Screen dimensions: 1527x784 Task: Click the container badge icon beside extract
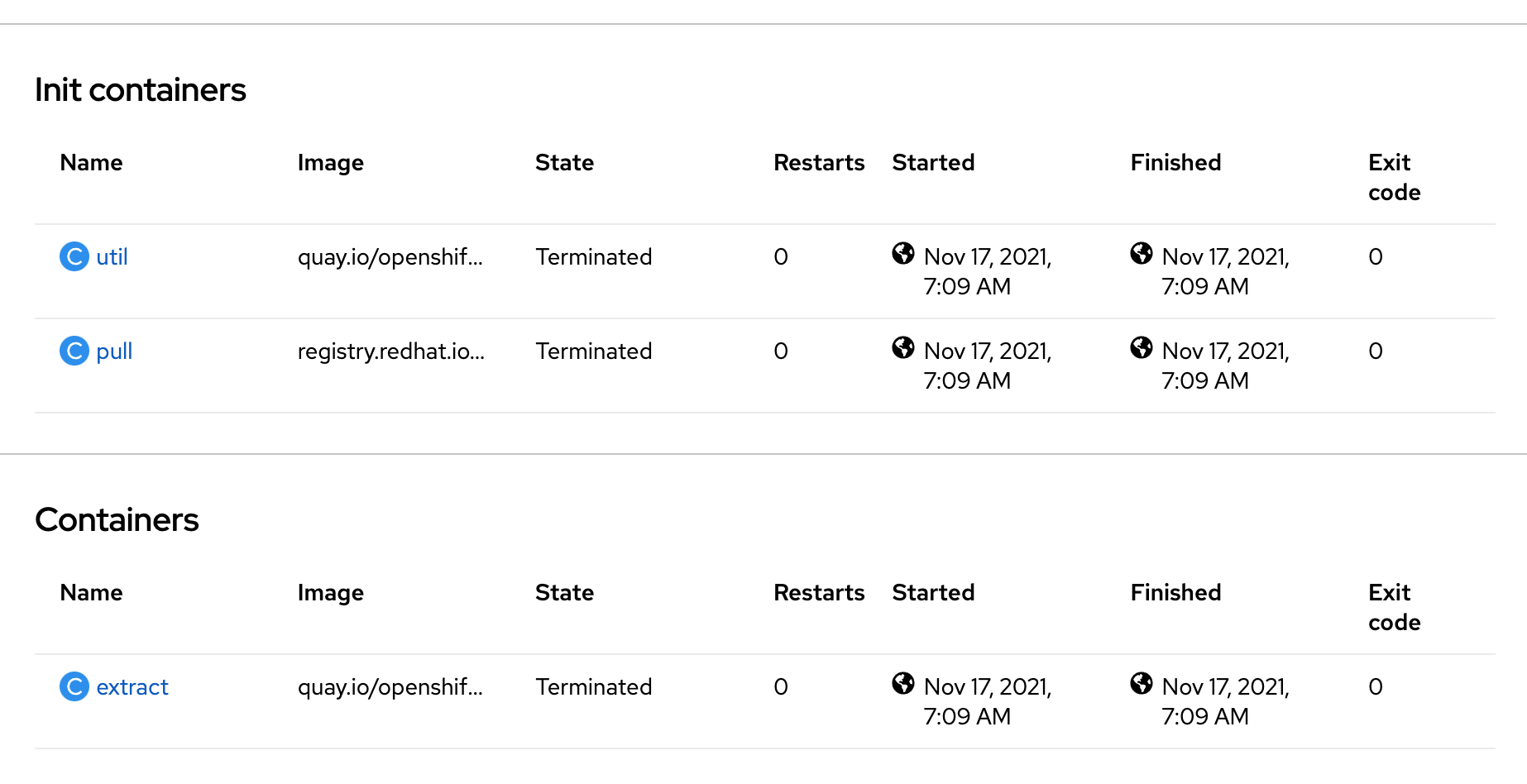click(x=74, y=686)
